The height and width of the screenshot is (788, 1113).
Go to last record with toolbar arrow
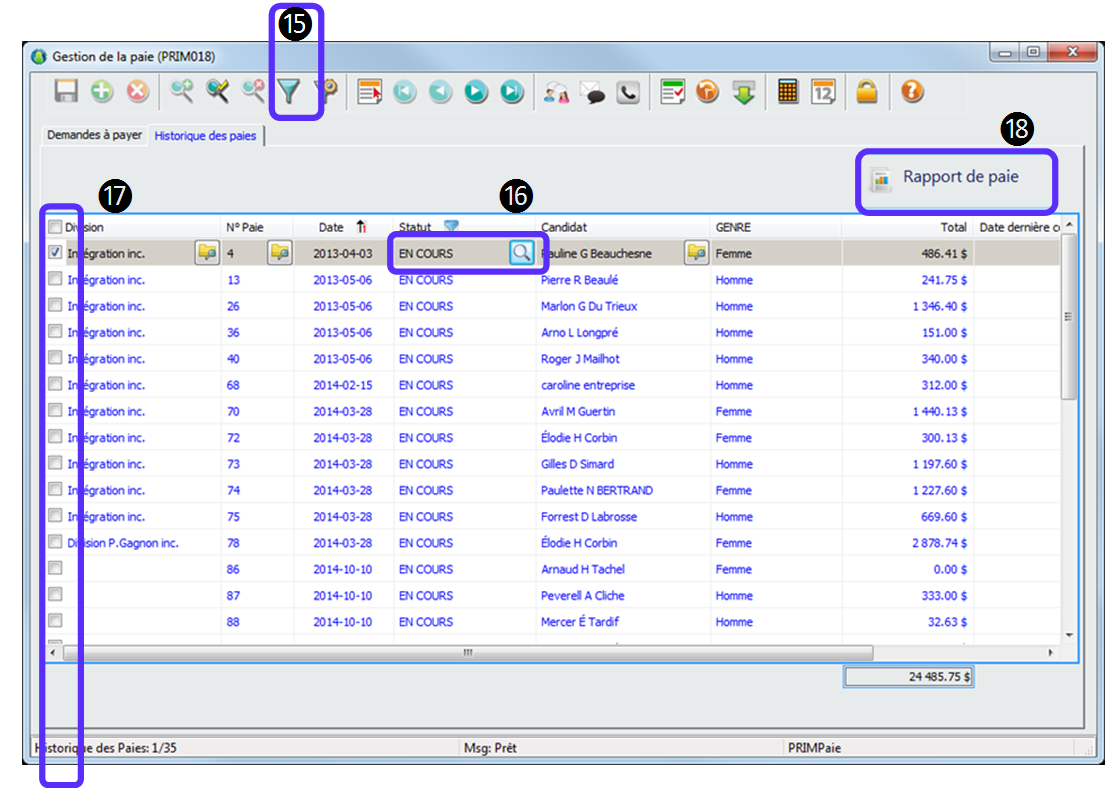[x=512, y=93]
